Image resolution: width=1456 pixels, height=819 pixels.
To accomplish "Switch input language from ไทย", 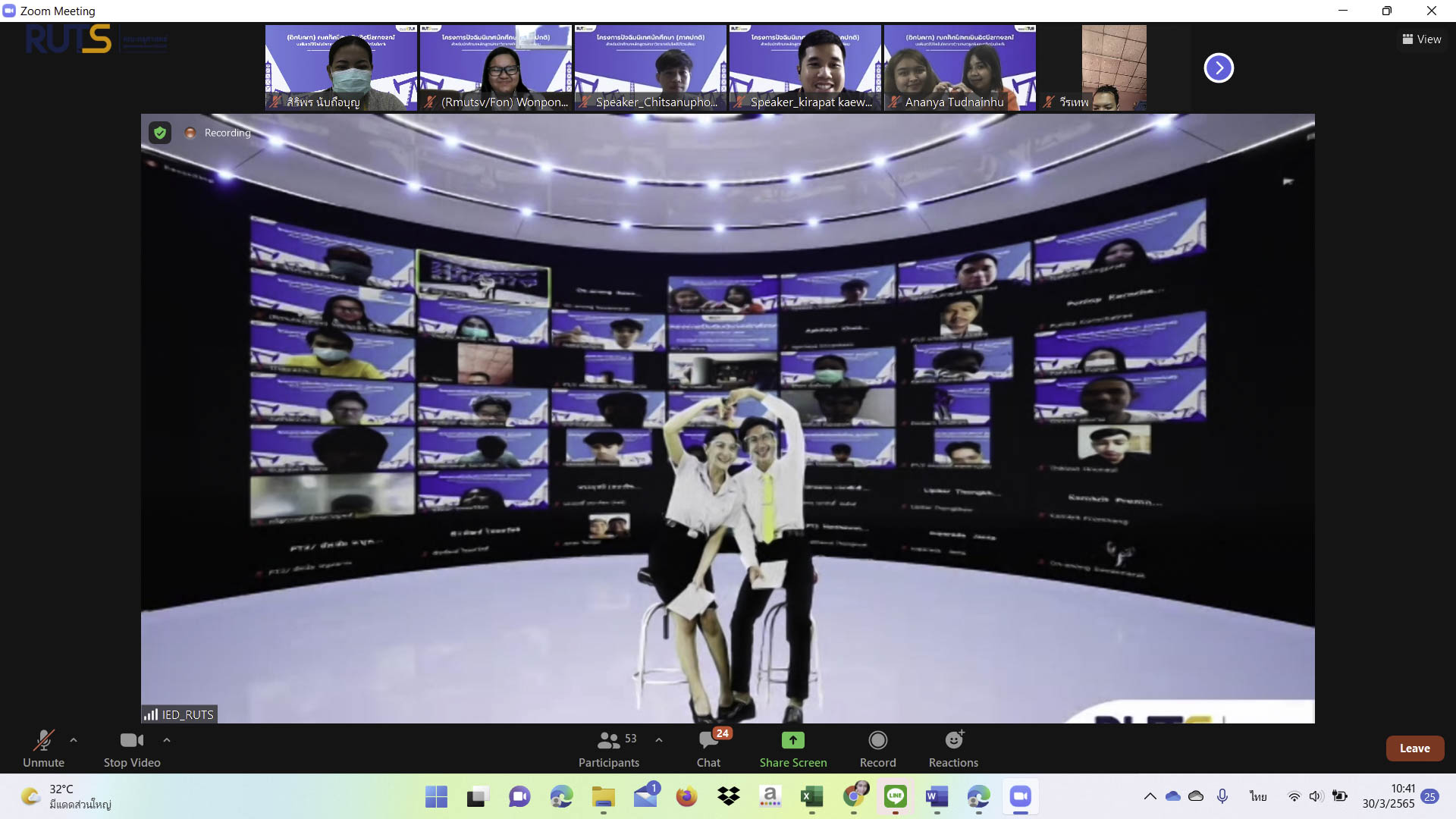I will pos(1258,796).
